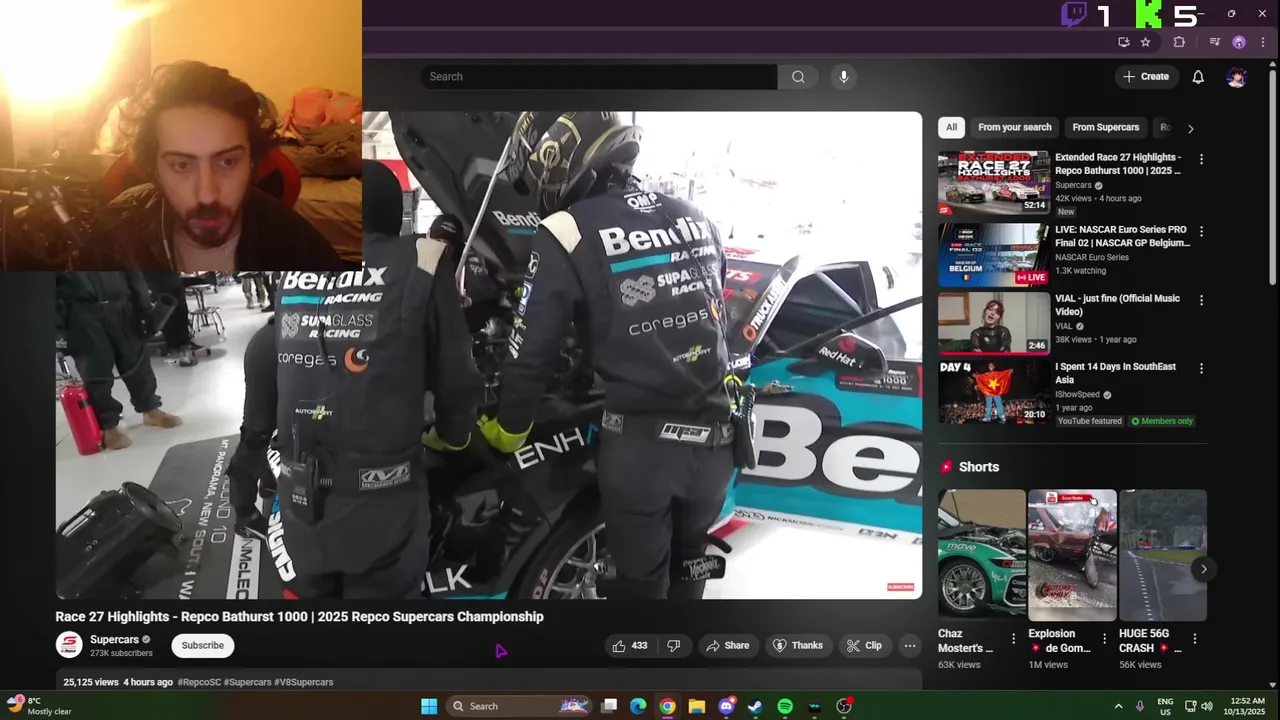Viewport: 1280px width, 720px height.
Task: Open Chaz Mostert's short thumbnail
Action: click(981, 555)
